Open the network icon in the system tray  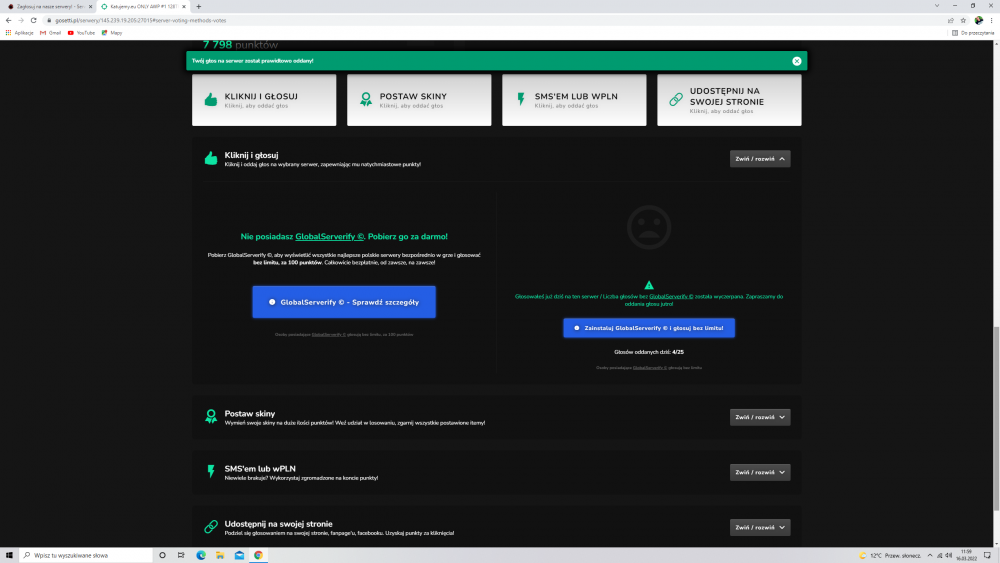point(939,555)
